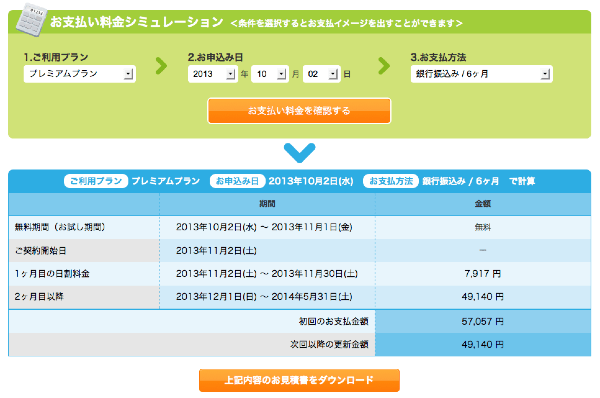Screen dimensions: 600x398
Task: Click the お支払方法 pill label in results header
Action: [x=391, y=181]
